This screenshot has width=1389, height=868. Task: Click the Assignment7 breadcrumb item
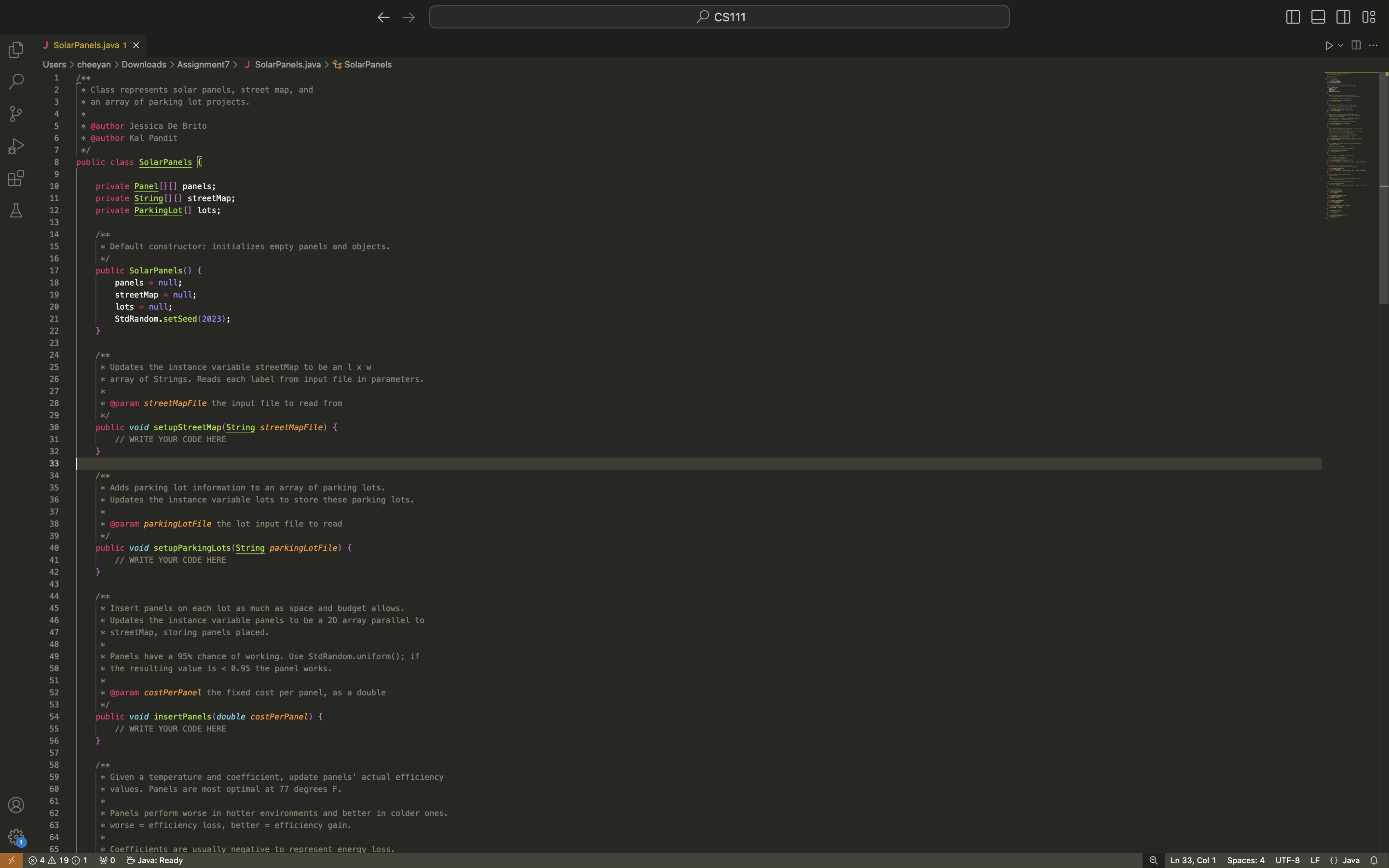pos(203,64)
